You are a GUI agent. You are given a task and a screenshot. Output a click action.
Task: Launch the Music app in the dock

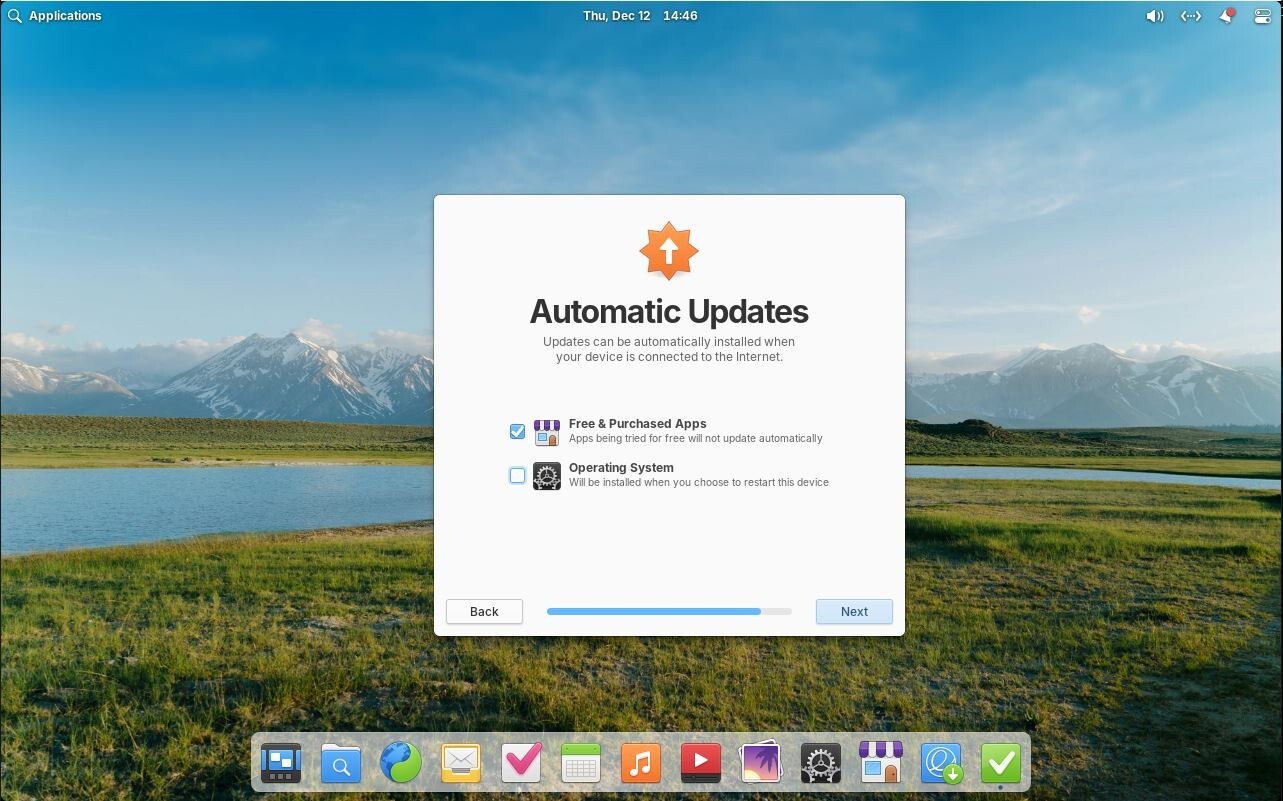click(641, 763)
